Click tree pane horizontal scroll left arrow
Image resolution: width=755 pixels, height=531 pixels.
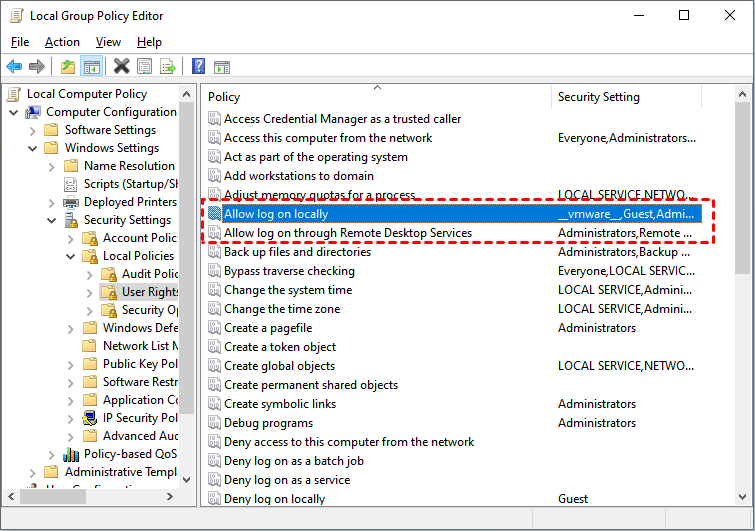[x=12, y=496]
